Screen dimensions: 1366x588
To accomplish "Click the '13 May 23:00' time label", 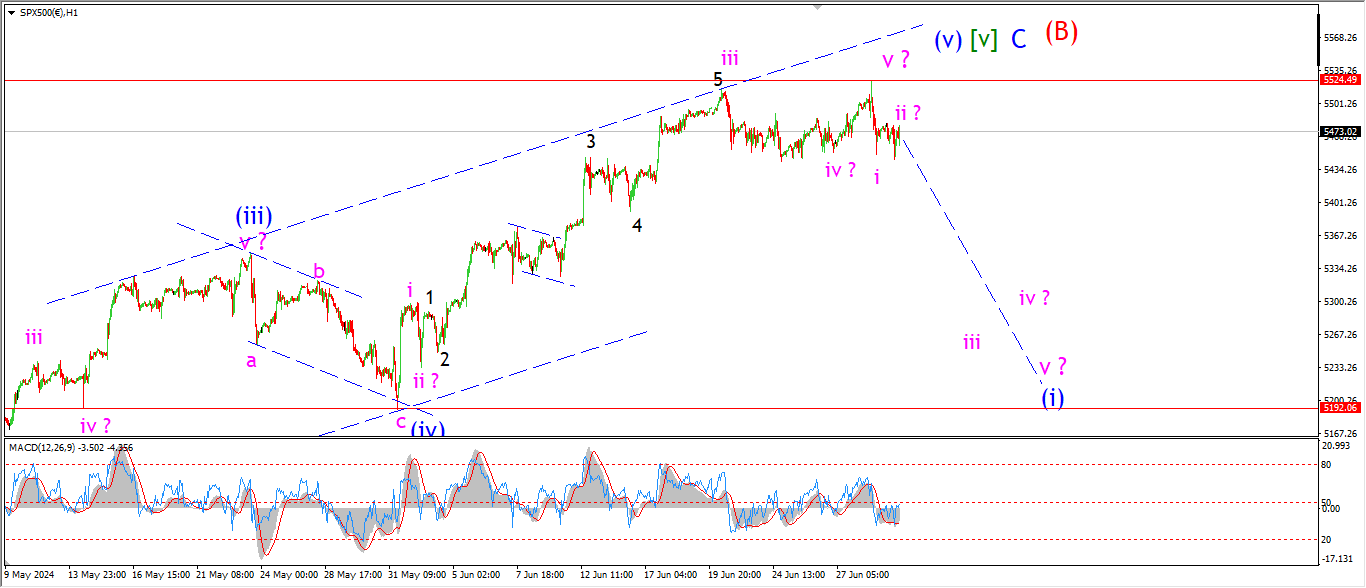I will point(97,575).
